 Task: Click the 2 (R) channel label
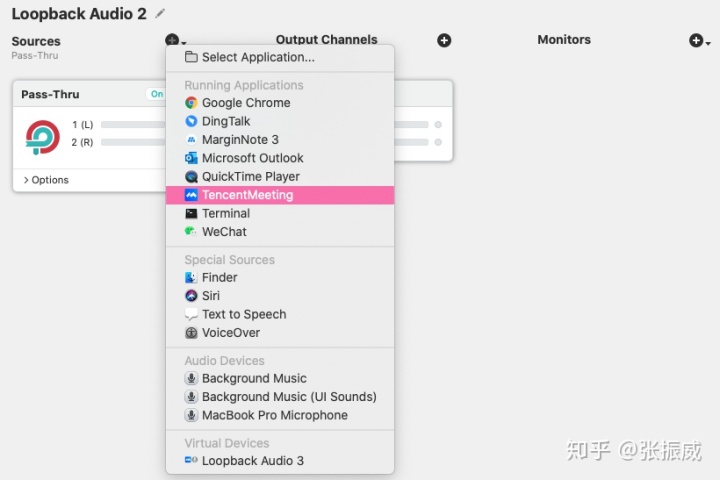[82, 142]
